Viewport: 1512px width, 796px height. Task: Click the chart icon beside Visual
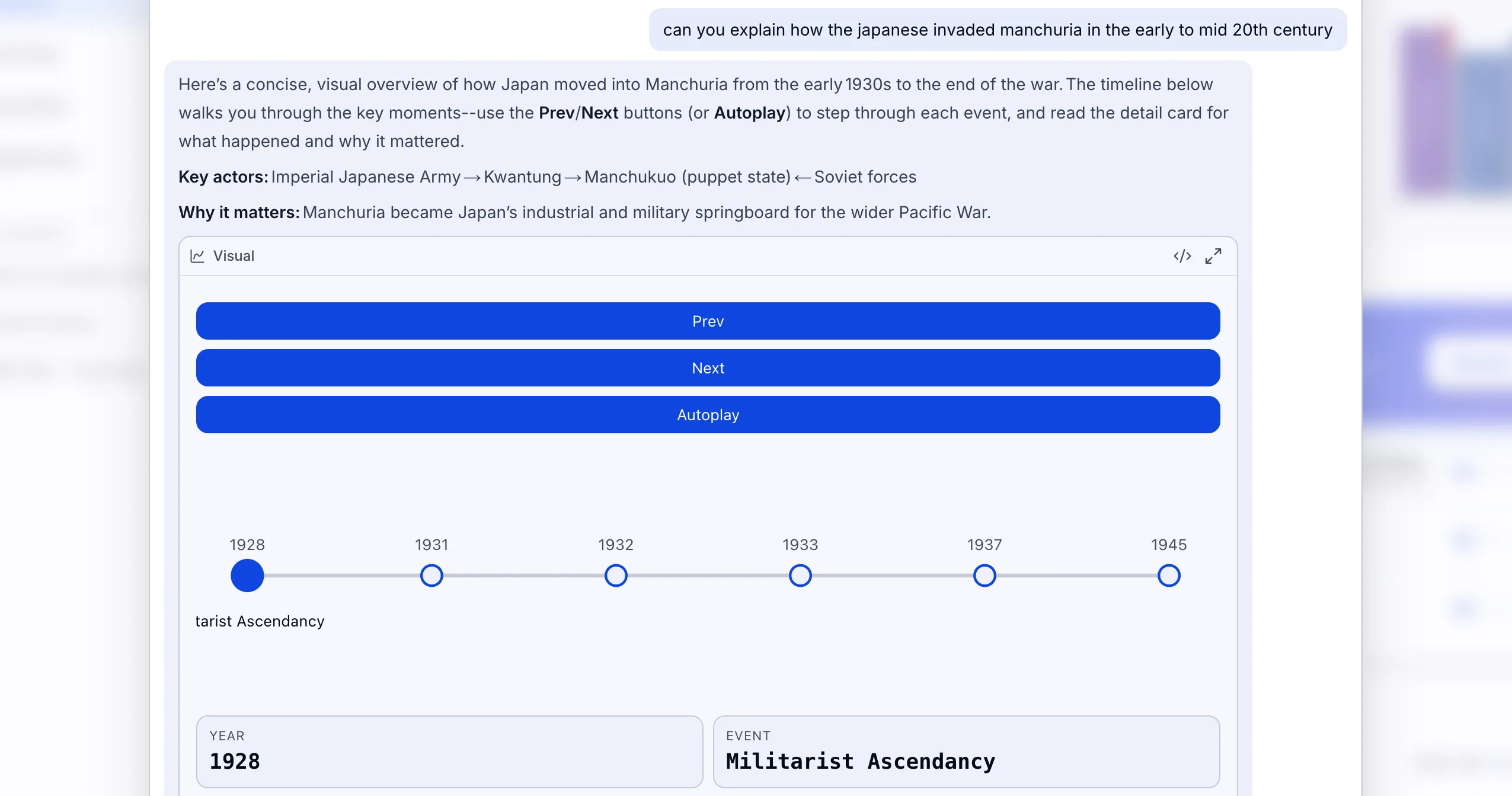197,256
